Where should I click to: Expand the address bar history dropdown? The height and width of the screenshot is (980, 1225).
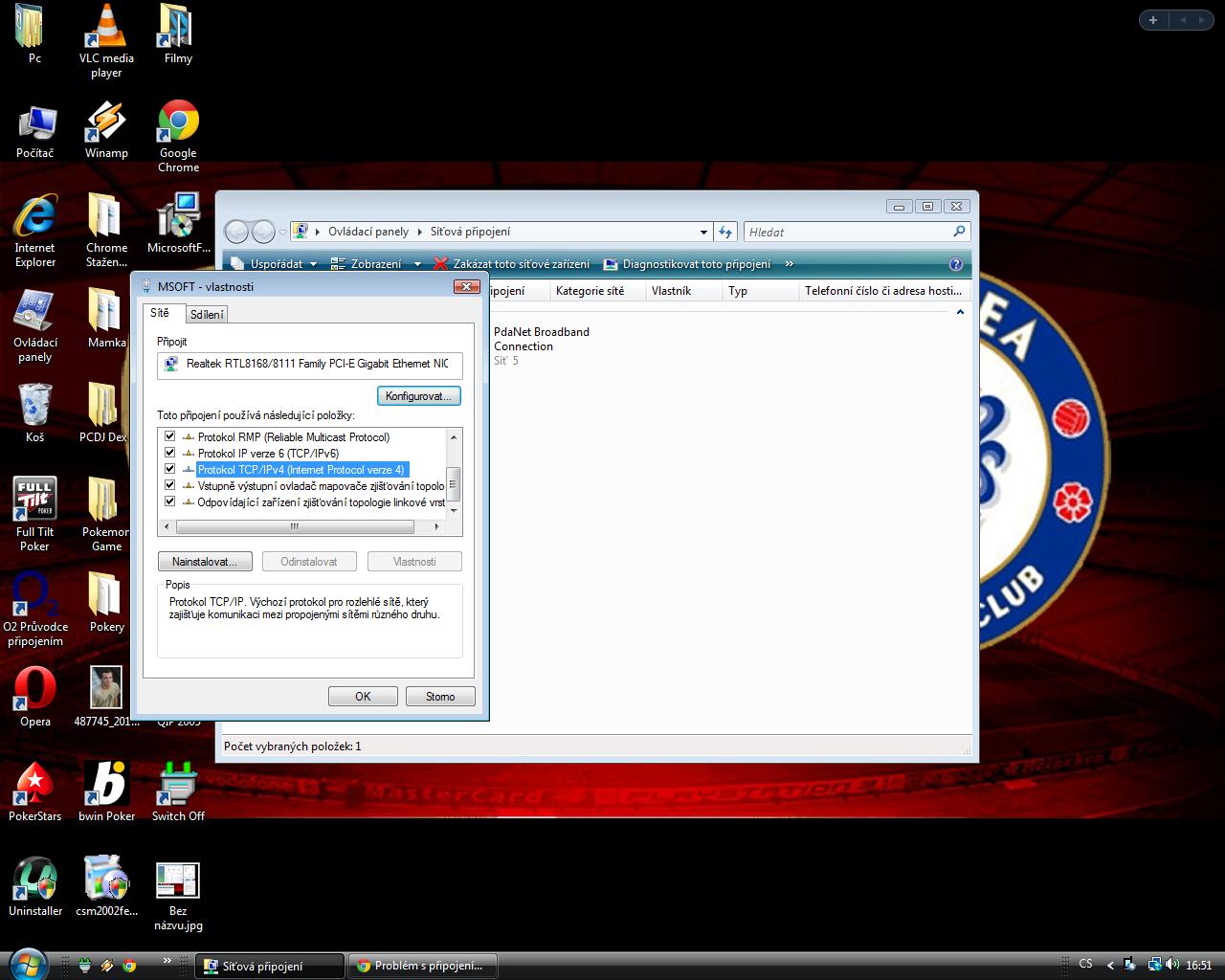click(x=703, y=232)
